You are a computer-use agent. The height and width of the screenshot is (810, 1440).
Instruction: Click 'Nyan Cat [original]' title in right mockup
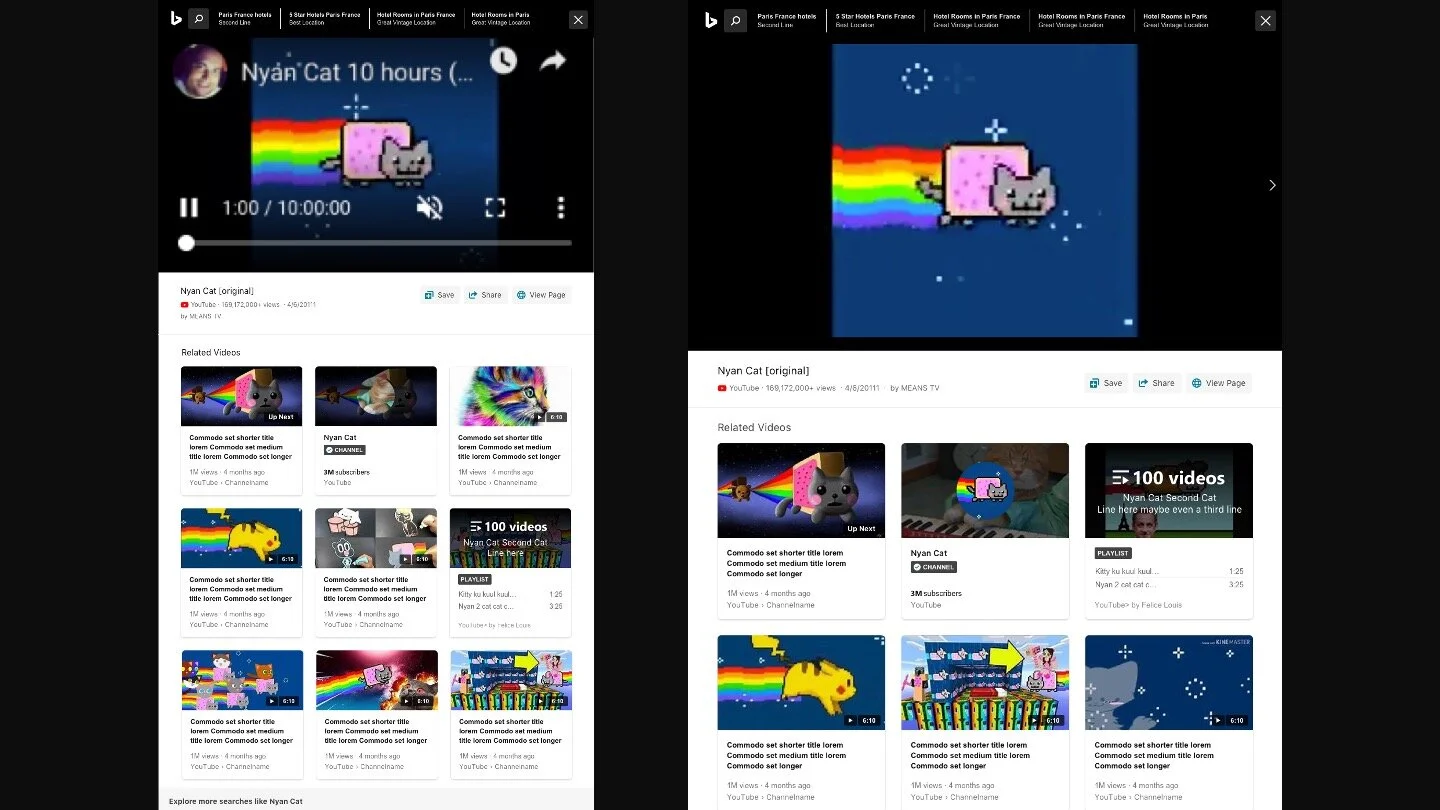tap(763, 371)
